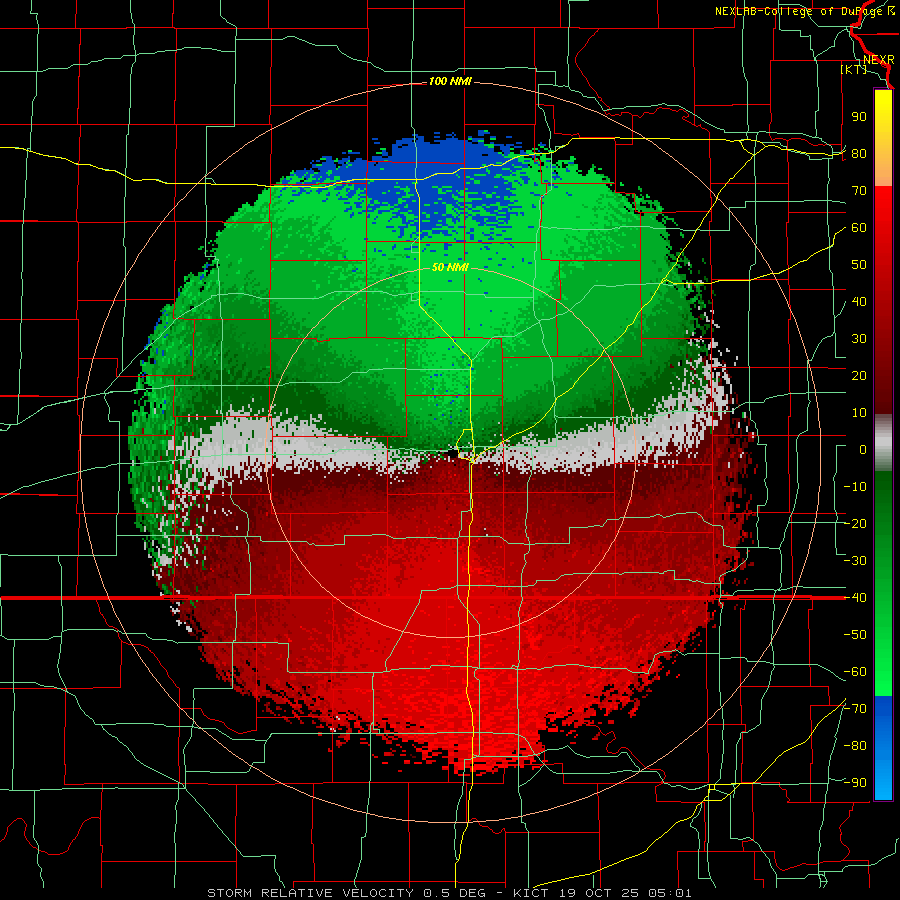Click the positive 80 scale label
Screen dimensions: 900x900
point(859,154)
